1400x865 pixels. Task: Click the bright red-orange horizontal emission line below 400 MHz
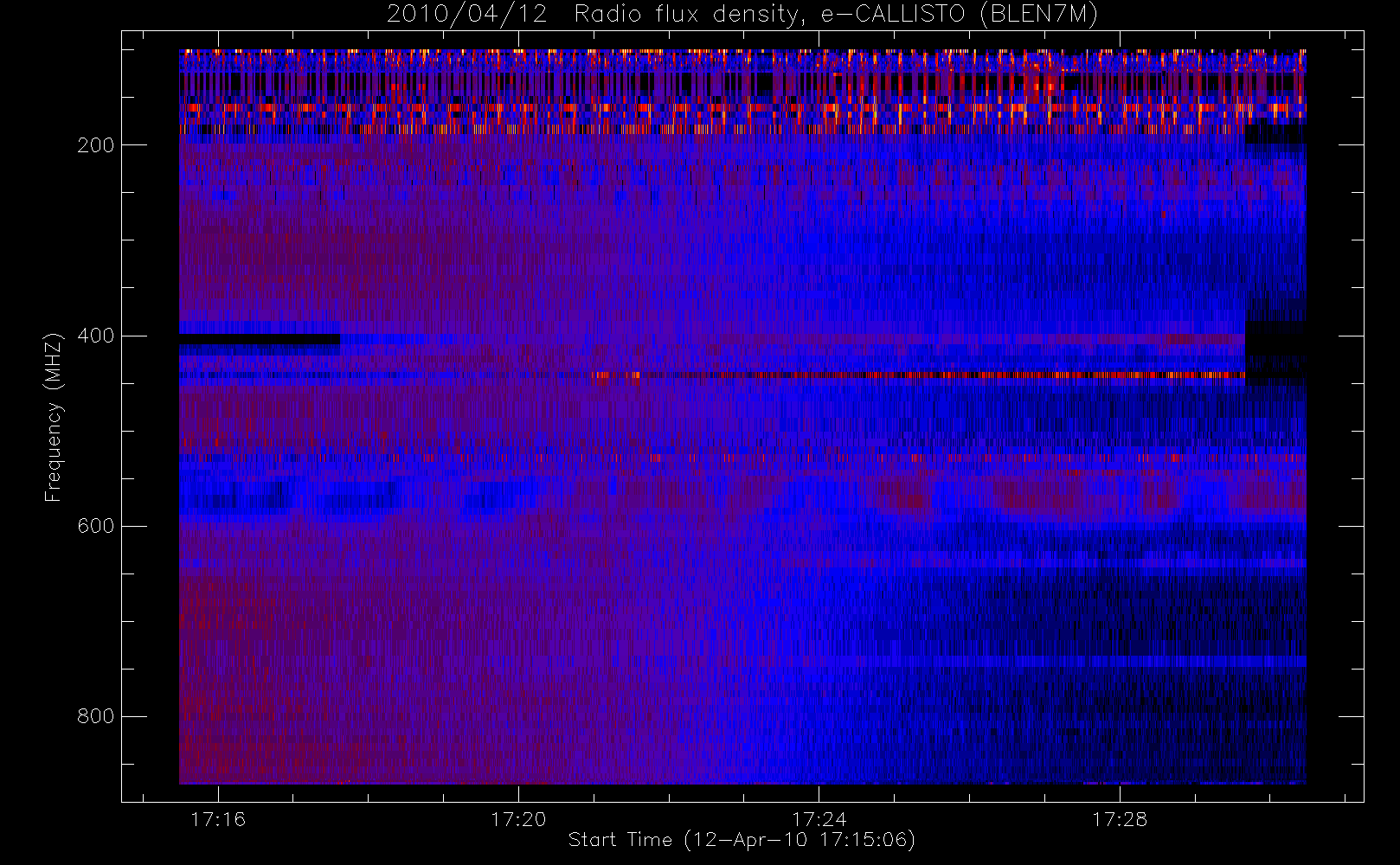917,375
